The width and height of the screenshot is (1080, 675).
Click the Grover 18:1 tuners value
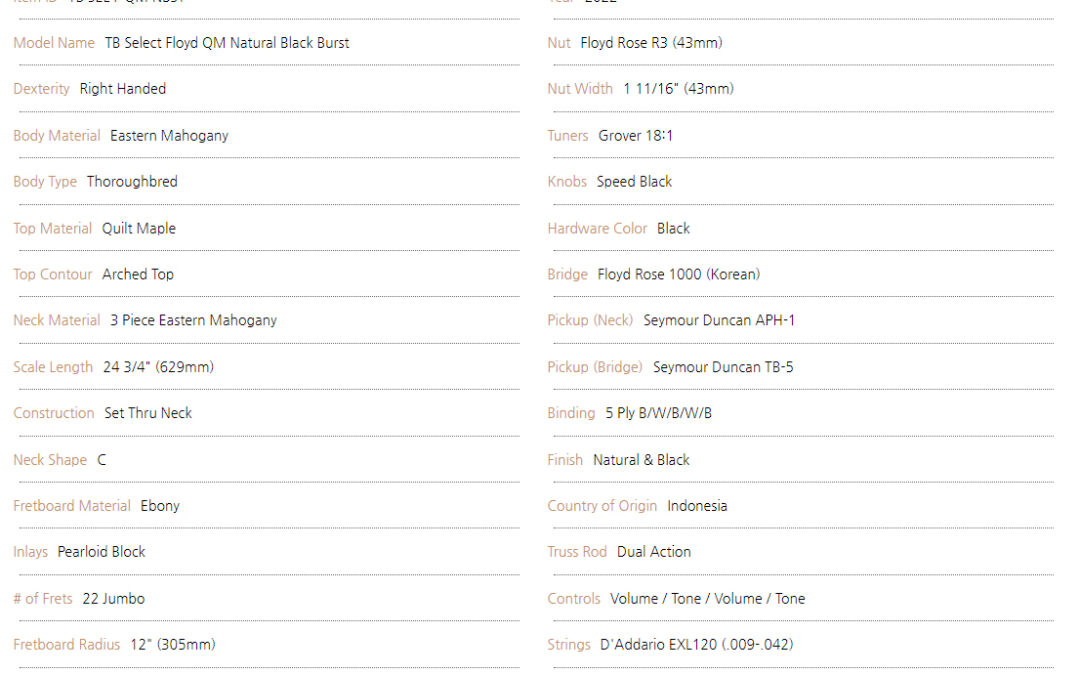pos(635,136)
